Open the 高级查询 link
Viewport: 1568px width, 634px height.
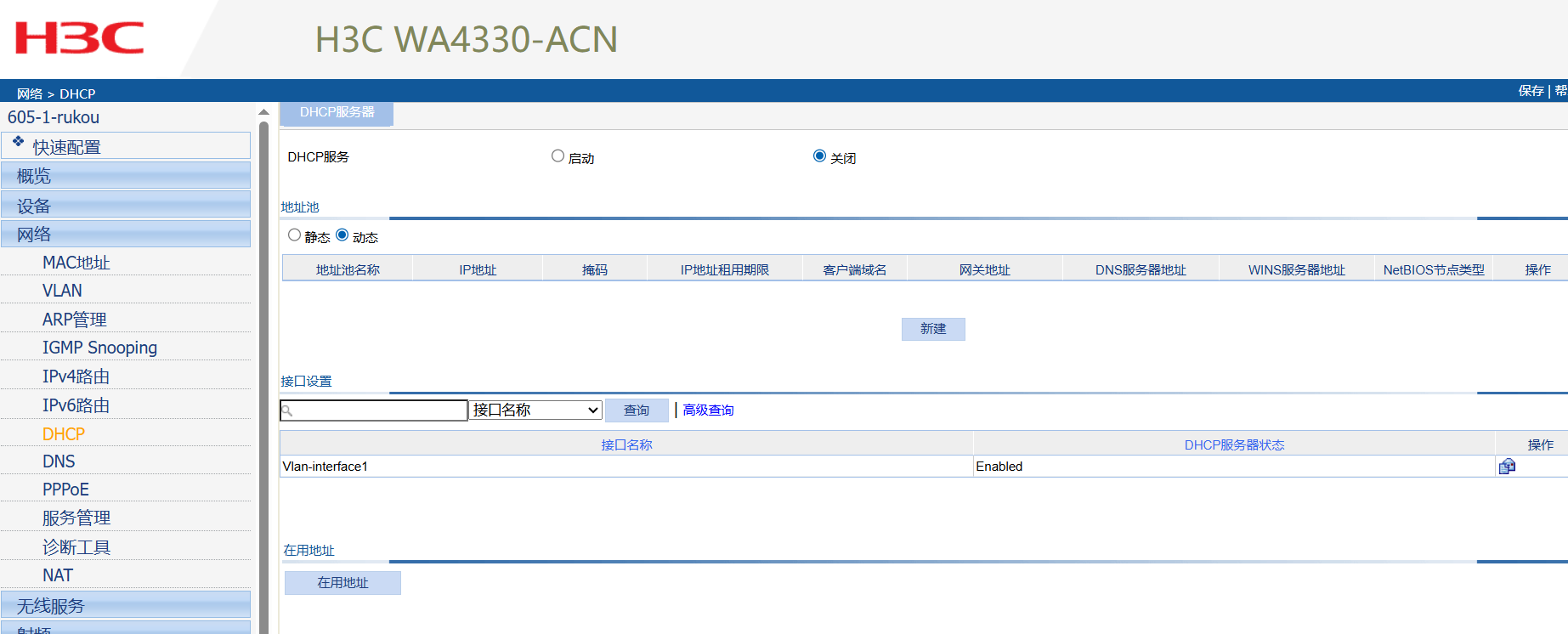(708, 410)
